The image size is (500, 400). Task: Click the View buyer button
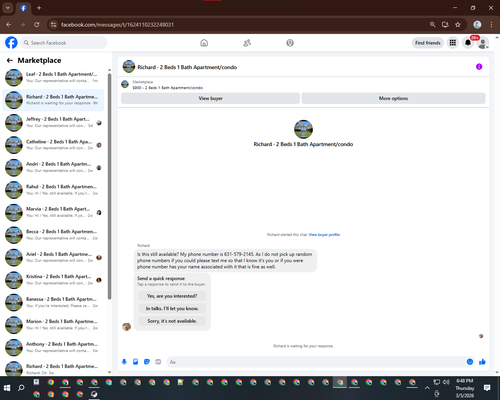[x=210, y=98]
